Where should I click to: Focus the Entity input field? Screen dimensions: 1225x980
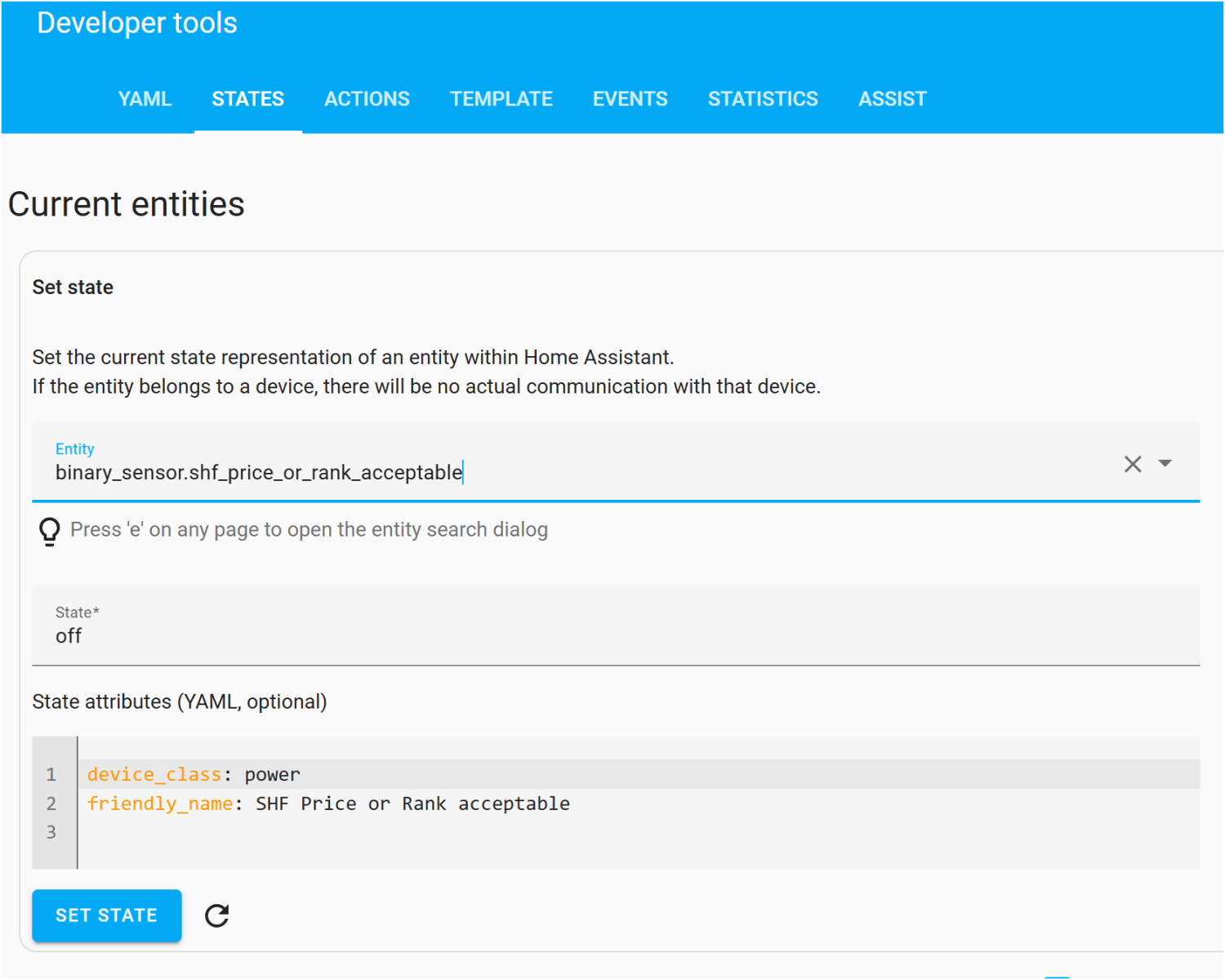tap(572, 472)
